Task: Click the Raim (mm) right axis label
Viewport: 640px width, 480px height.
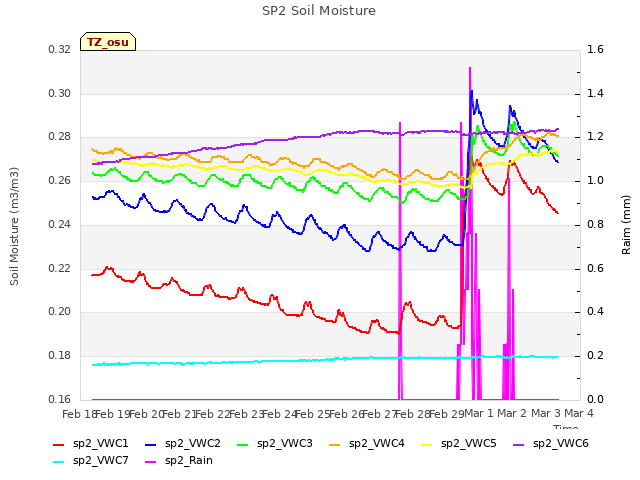Action: [626, 225]
